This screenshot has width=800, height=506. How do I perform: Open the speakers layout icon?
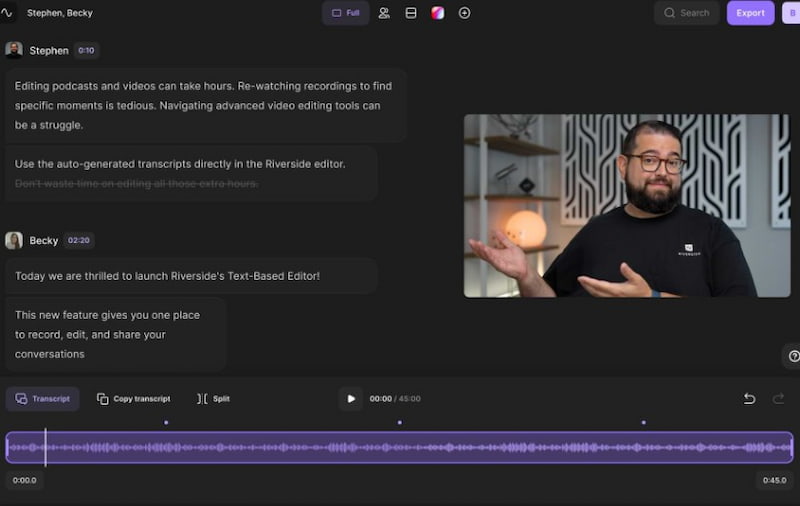click(384, 13)
